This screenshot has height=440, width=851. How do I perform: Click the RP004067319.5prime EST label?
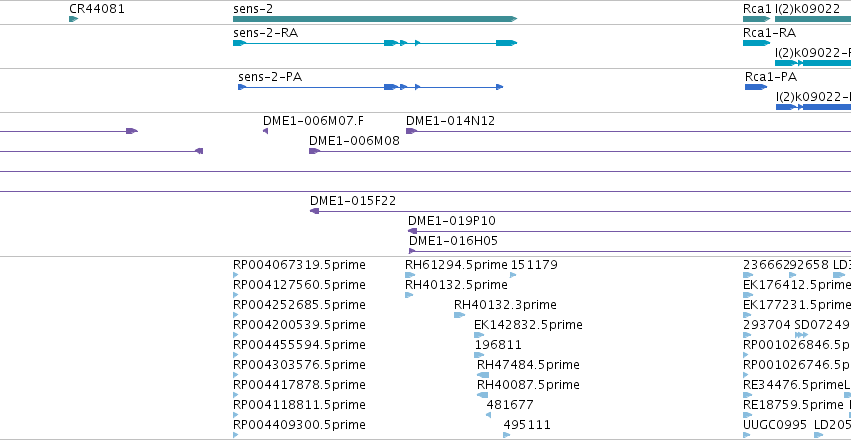pos(299,265)
